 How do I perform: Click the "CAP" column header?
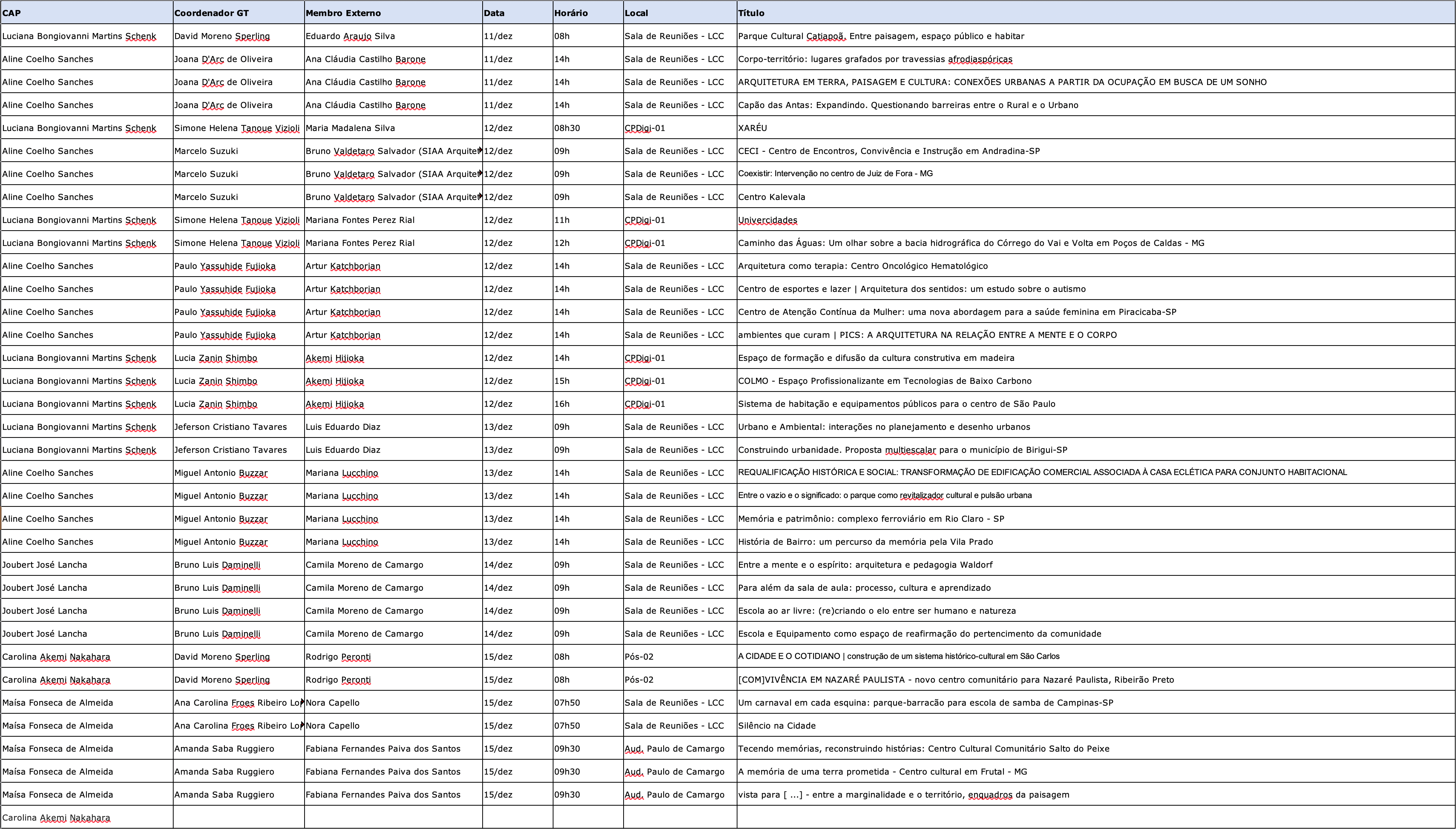click(86, 13)
